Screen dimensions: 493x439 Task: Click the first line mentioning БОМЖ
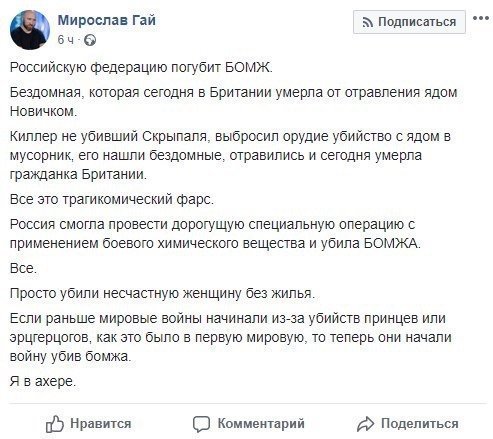[x=141, y=68]
